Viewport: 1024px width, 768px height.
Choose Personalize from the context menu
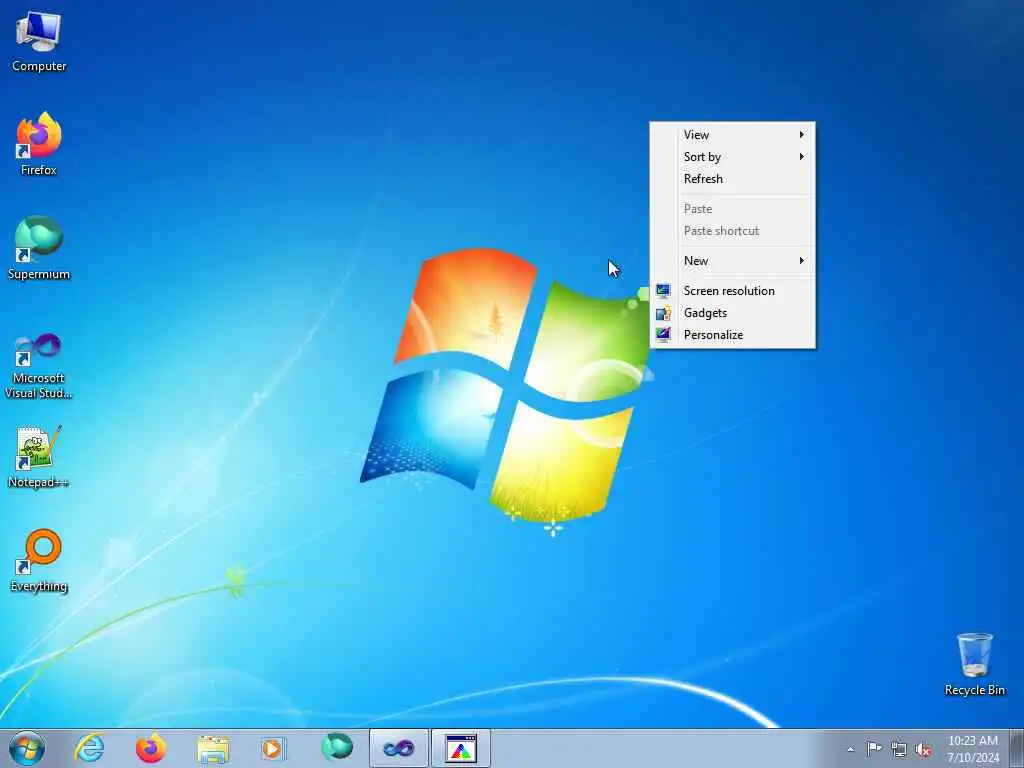coord(732,335)
